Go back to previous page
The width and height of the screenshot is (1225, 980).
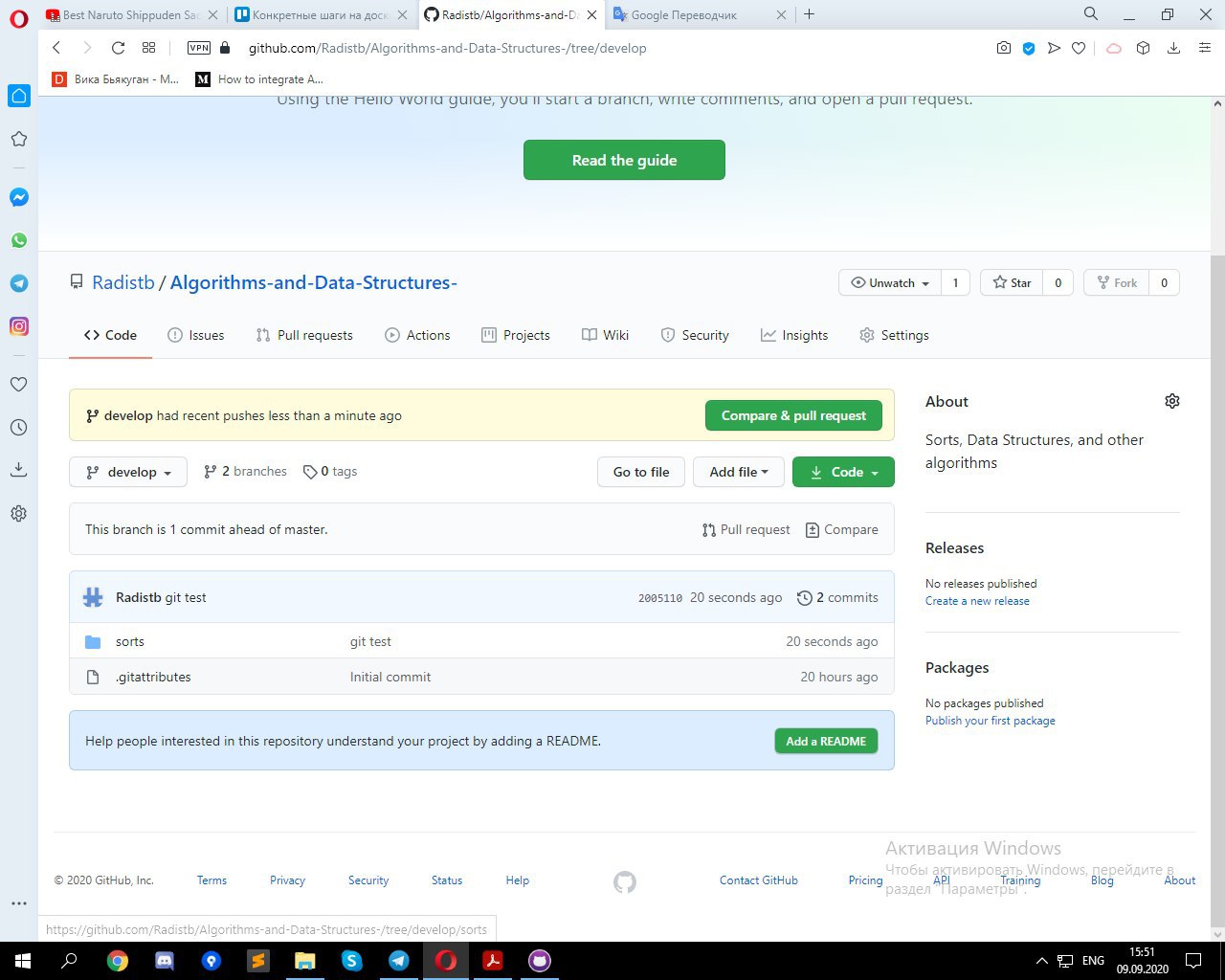coord(56,48)
